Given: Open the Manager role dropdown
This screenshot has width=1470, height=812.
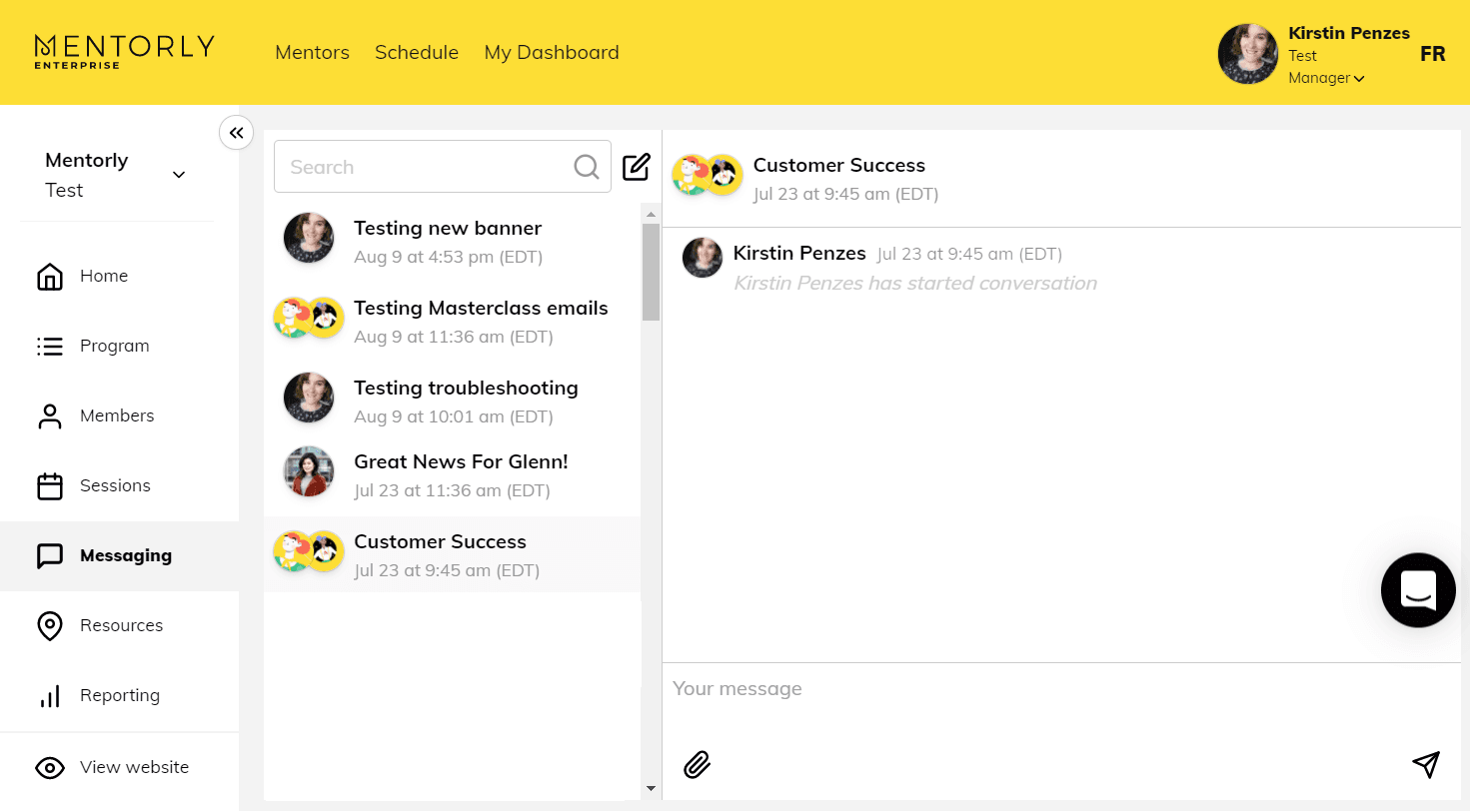Looking at the screenshot, I should point(1326,78).
